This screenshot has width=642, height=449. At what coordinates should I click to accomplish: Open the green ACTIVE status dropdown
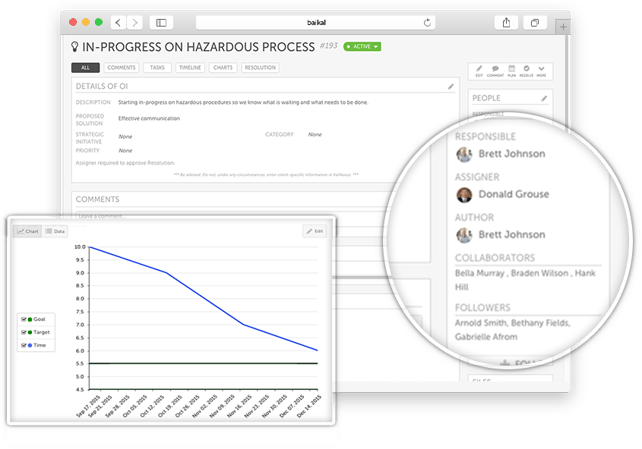[362, 47]
